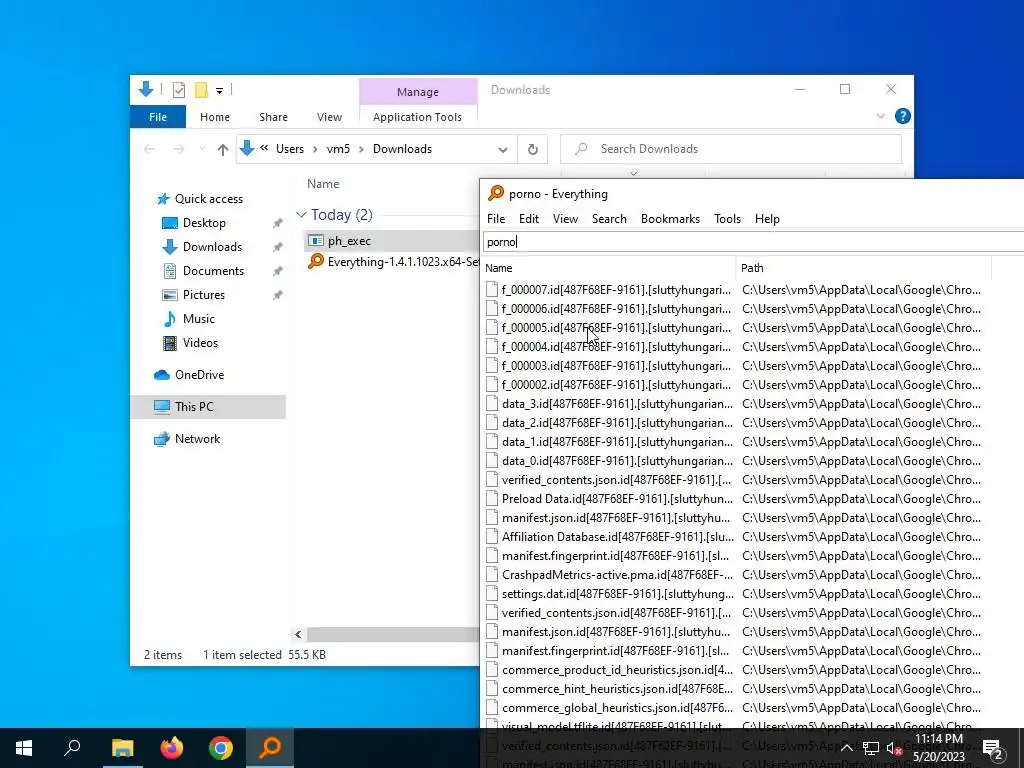Viewport: 1024px width, 768px height.
Task: Expand the Explorer ribbon chevron
Action: pos(880,116)
